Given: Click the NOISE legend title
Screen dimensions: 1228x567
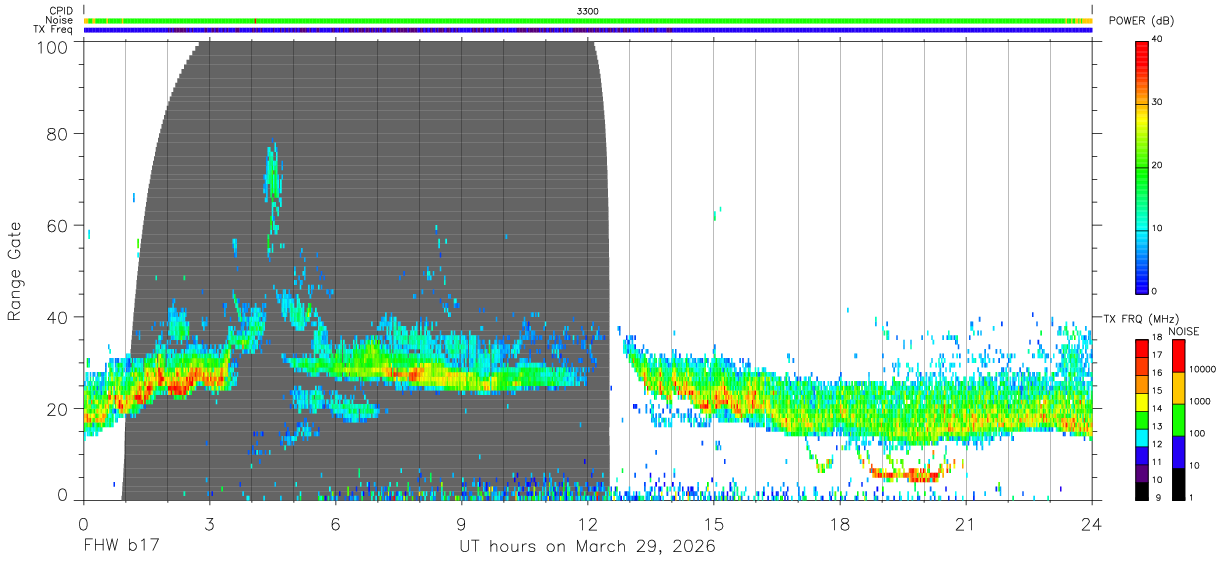Looking at the screenshot, I should pyautogui.click(x=1183, y=331).
